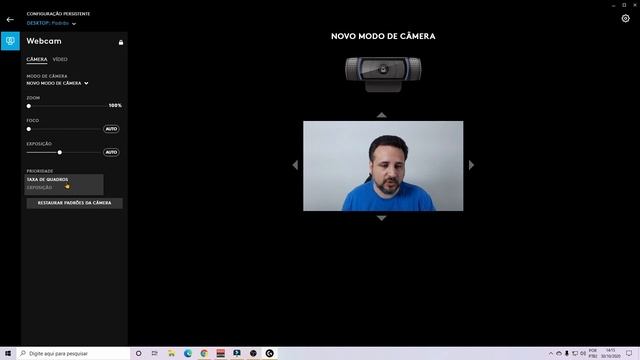Launch Microsoft Edge from taskbar
Viewport: 640px width, 360px height.
pyautogui.click(x=188, y=353)
